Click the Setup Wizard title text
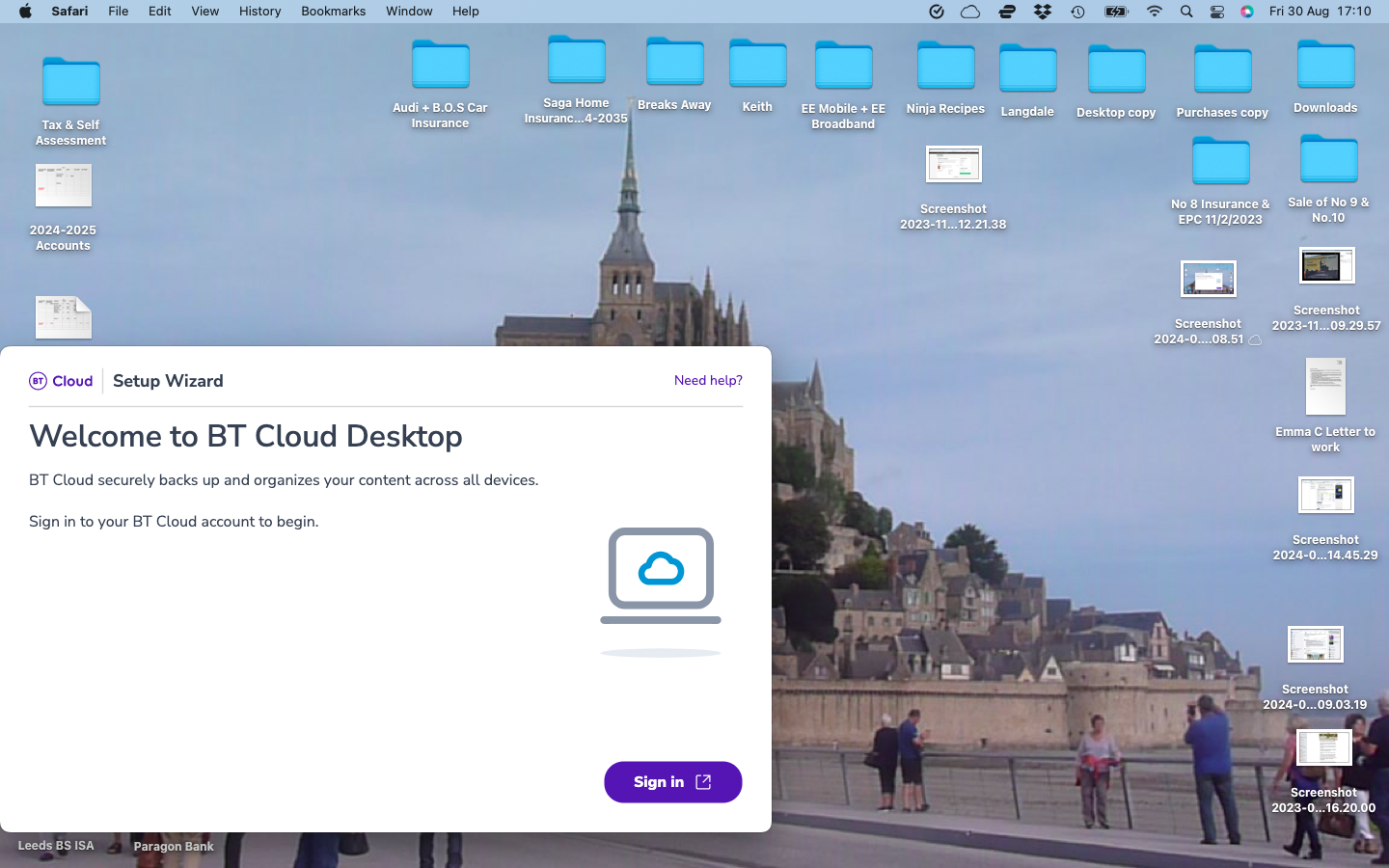Viewport: 1389px width, 868px height. pyautogui.click(x=168, y=381)
